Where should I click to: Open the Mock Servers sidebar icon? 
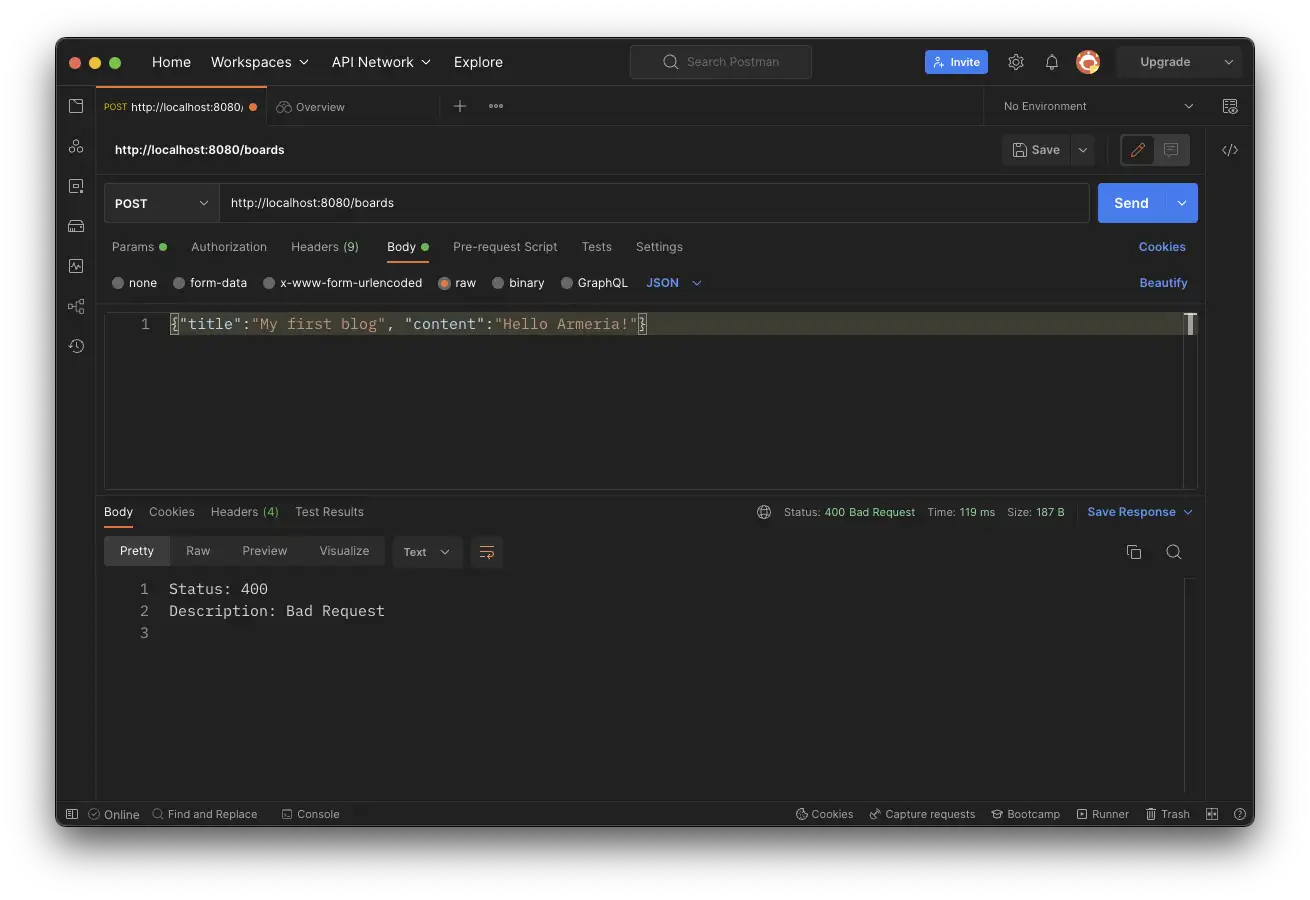pyautogui.click(x=76, y=226)
